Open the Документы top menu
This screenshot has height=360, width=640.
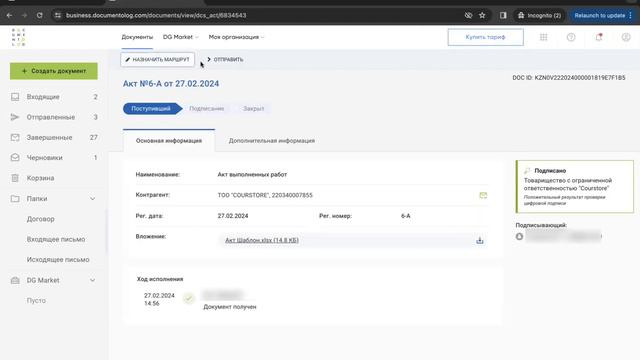[x=137, y=37]
